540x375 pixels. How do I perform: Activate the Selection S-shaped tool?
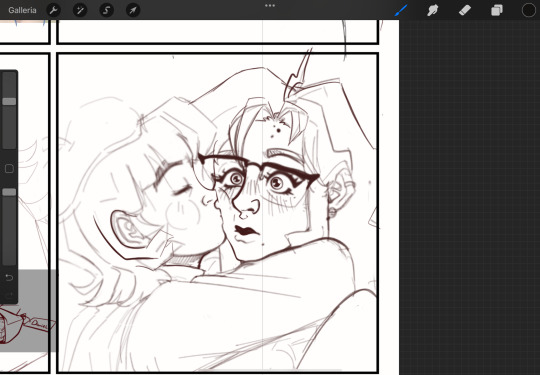coord(106,10)
